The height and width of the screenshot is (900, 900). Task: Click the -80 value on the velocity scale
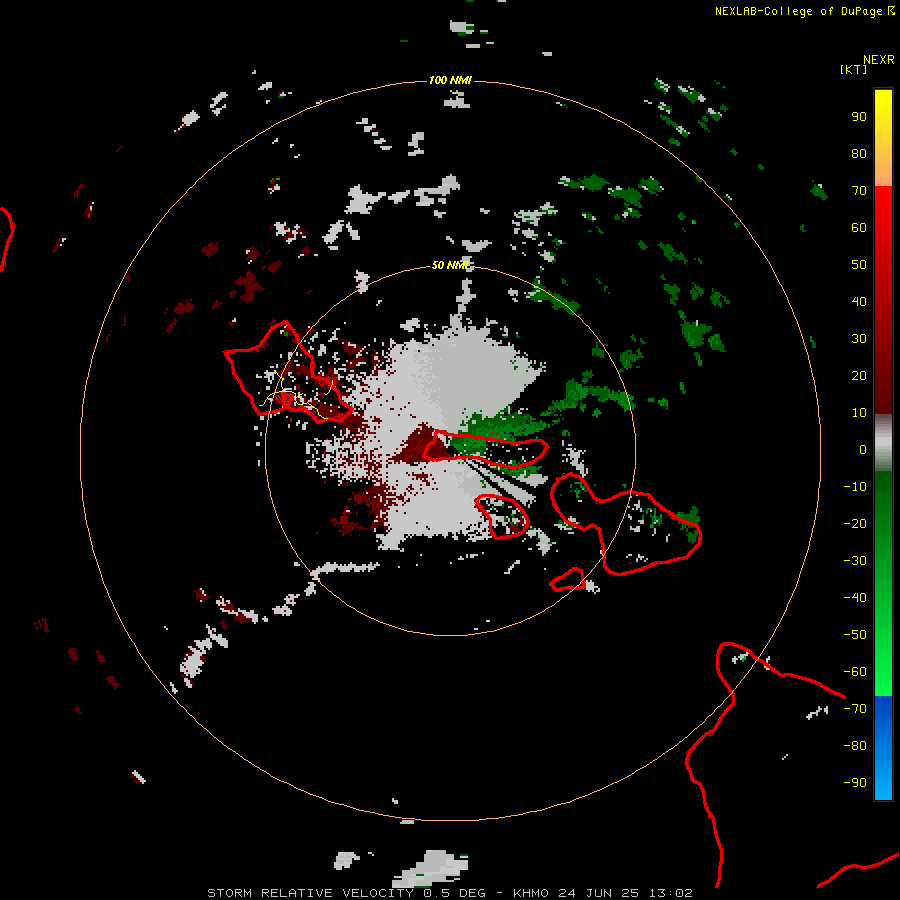[x=855, y=746]
